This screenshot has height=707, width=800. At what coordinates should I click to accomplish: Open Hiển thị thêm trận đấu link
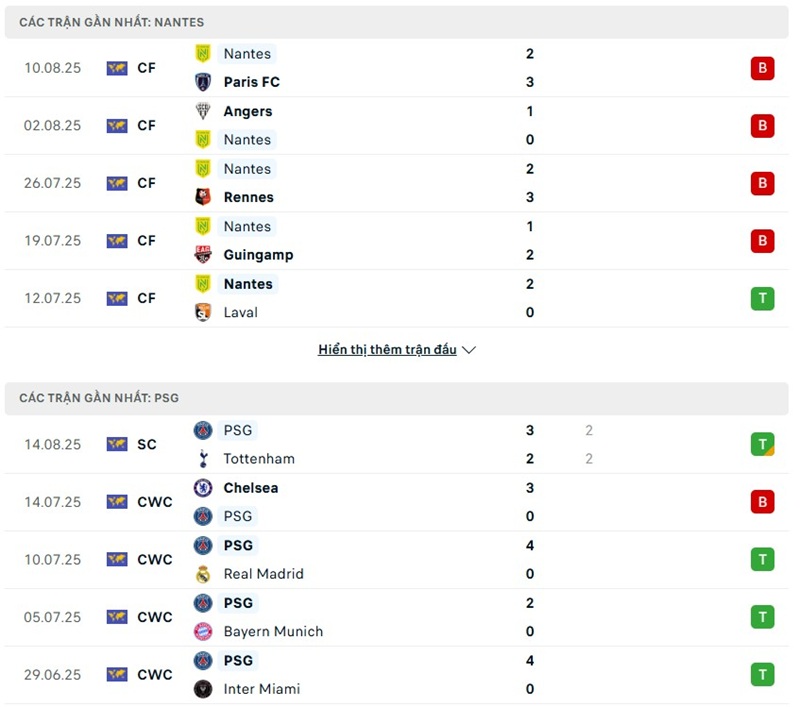coord(387,350)
